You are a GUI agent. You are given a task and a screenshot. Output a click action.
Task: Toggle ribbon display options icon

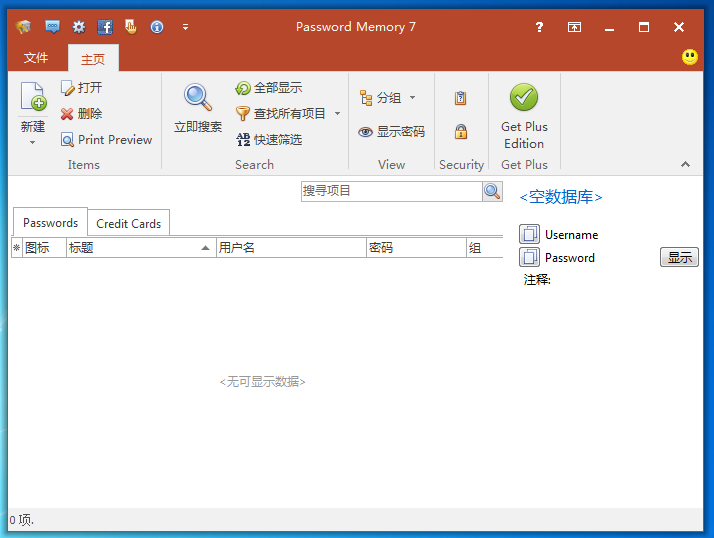point(574,27)
